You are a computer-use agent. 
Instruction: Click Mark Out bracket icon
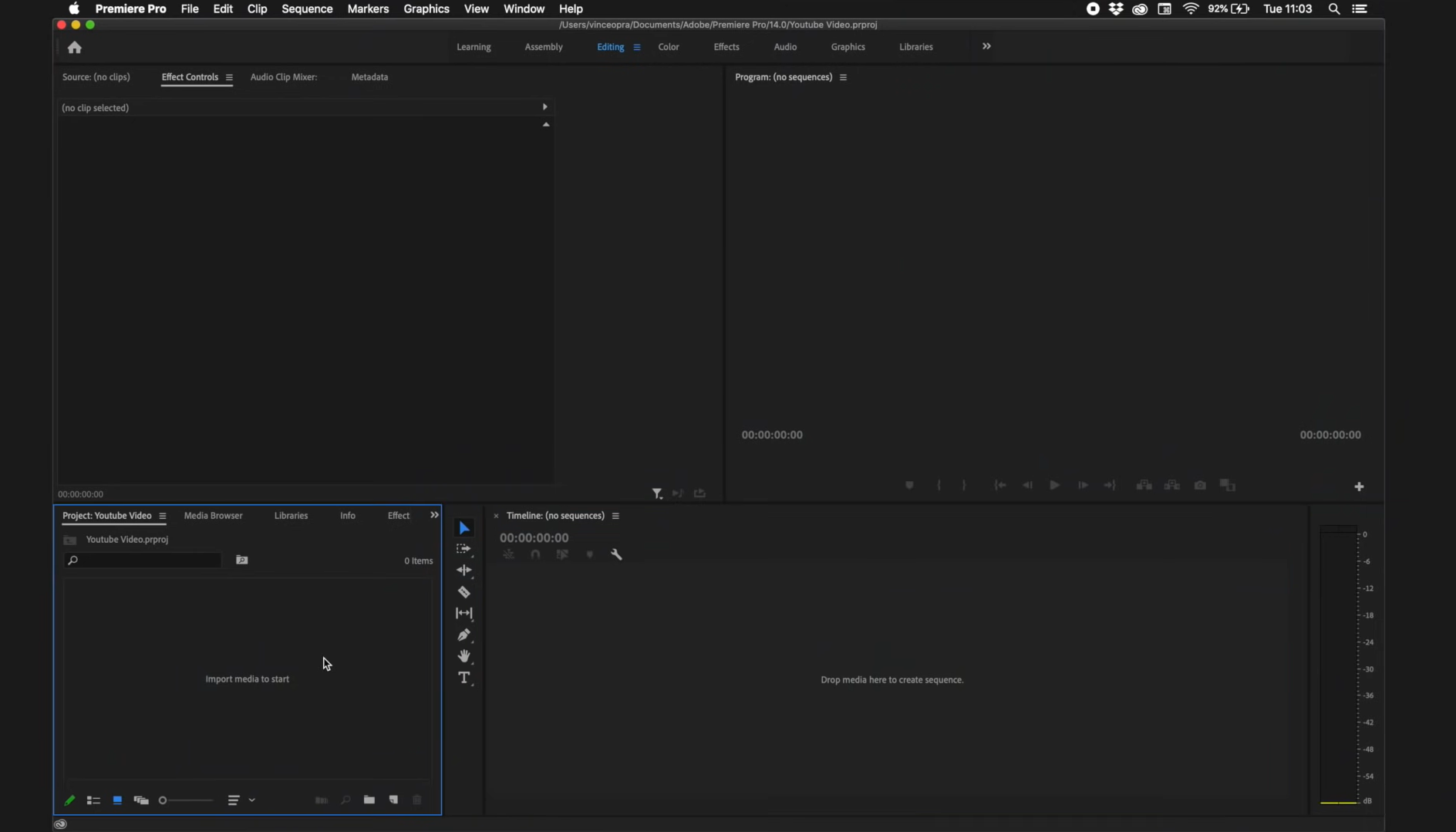pos(964,485)
